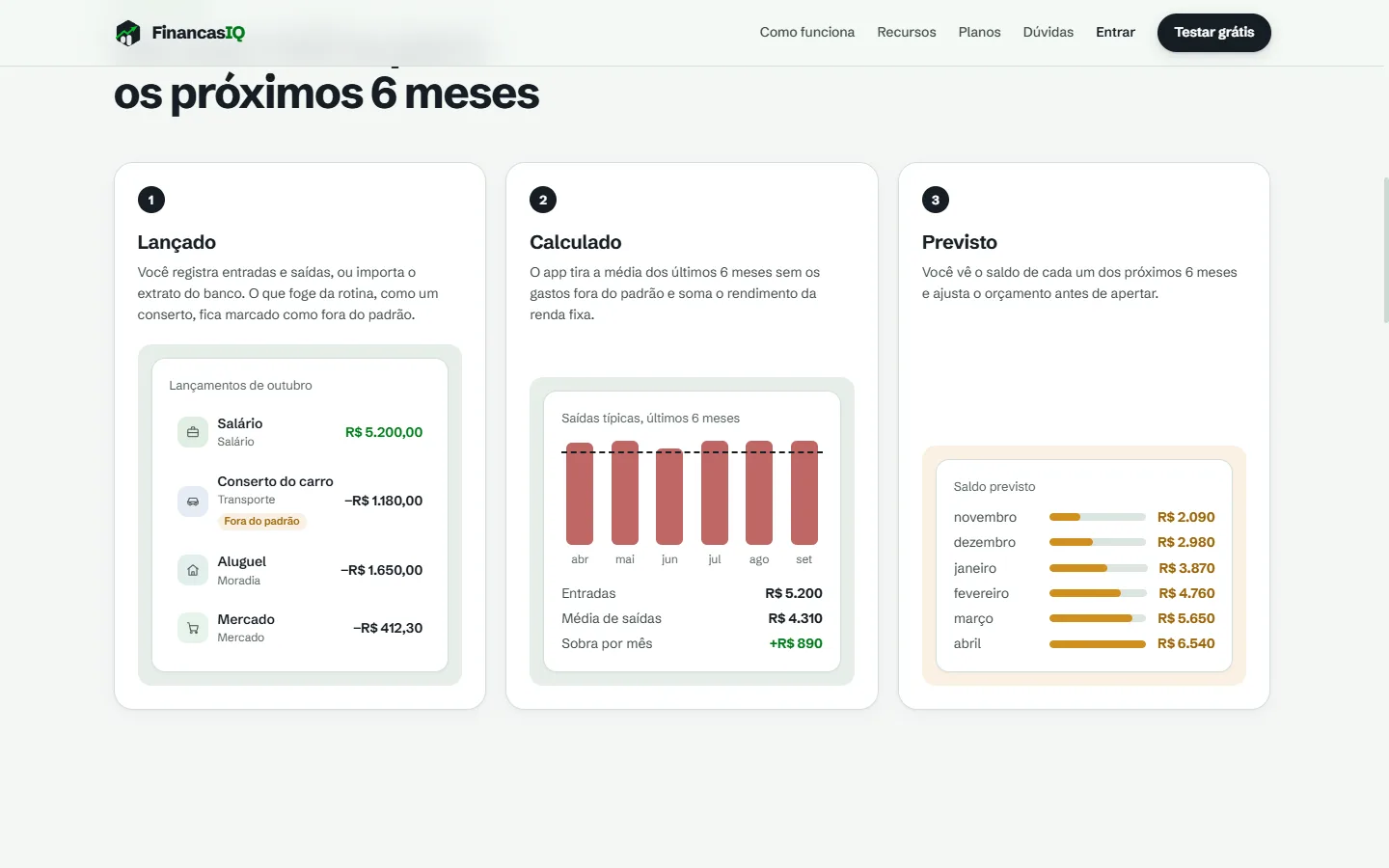Click the dezembro forecast progress bar

[x=1098, y=542]
